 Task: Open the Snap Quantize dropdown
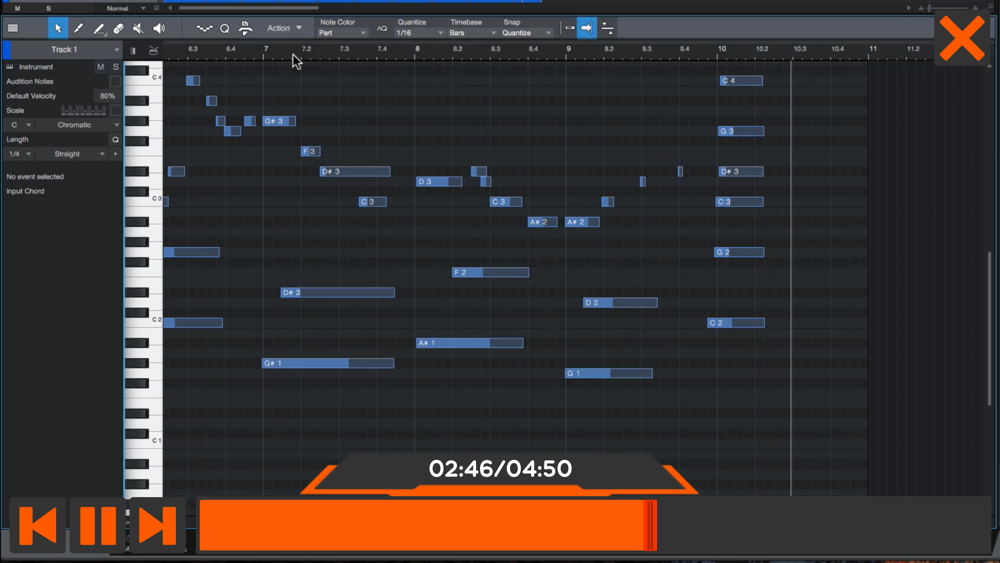(x=527, y=33)
